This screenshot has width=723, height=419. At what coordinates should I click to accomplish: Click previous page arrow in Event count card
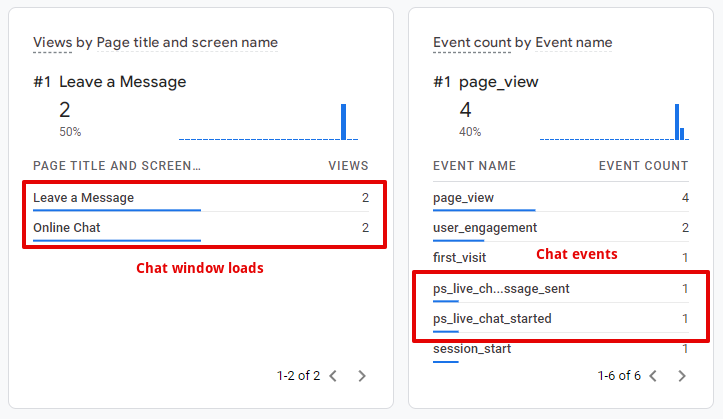pos(653,376)
